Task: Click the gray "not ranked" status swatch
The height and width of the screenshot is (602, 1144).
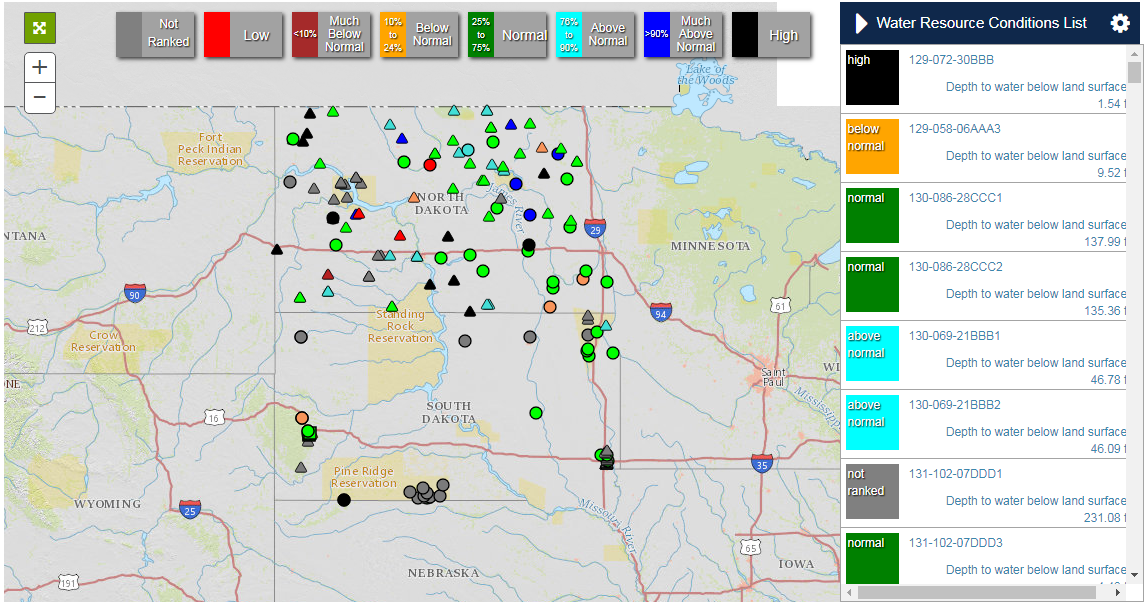Action: coord(873,492)
